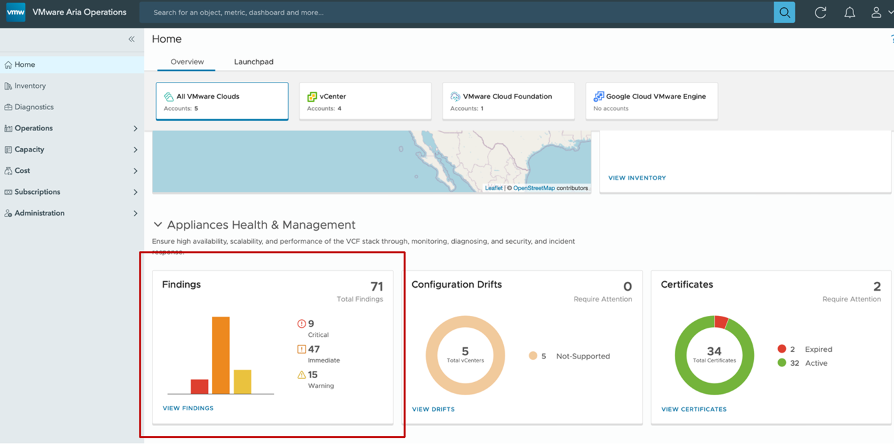This screenshot has height=446, width=894.
Task: Select the vCenter accounts card
Action: pos(365,101)
